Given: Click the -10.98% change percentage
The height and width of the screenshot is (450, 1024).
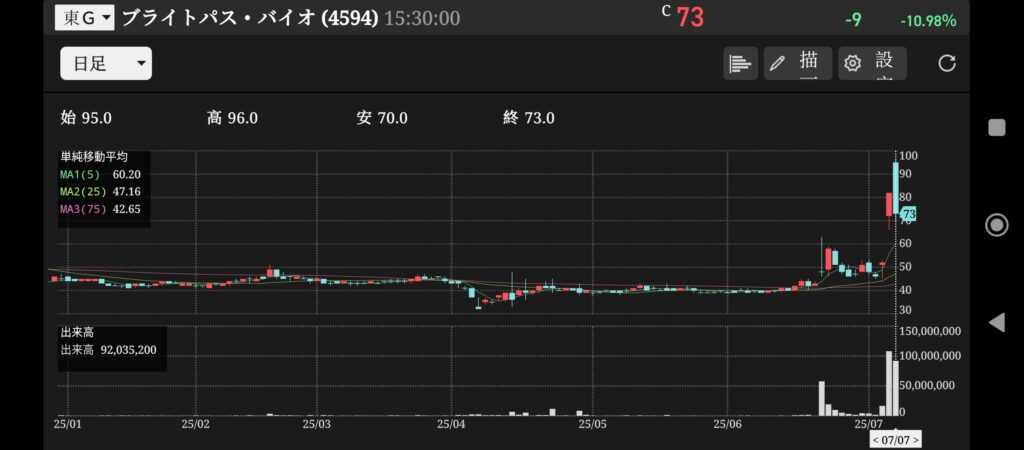Looking at the screenshot, I should pyautogui.click(x=928, y=21).
